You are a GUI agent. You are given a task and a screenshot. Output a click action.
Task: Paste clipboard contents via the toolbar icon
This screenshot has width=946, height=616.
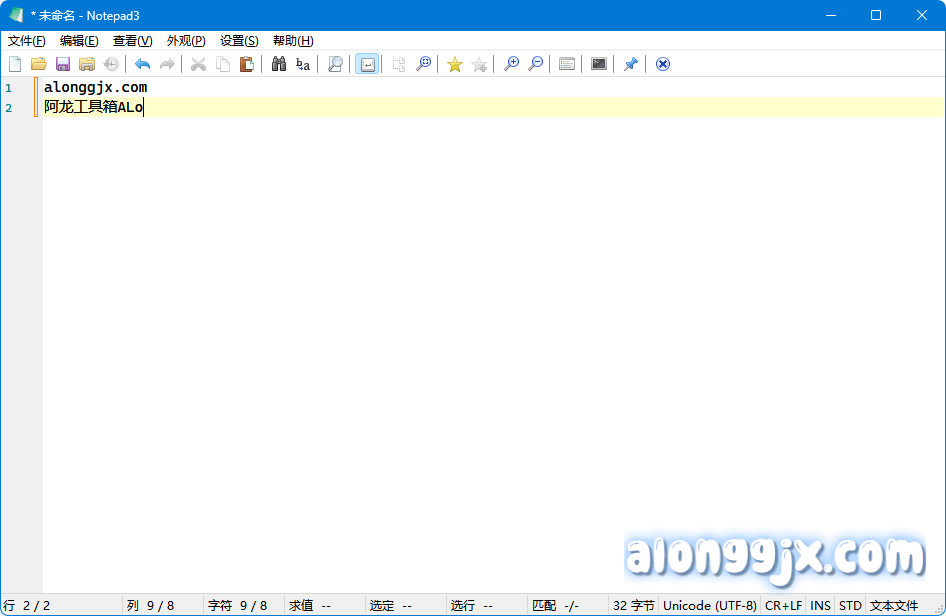point(246,64)
